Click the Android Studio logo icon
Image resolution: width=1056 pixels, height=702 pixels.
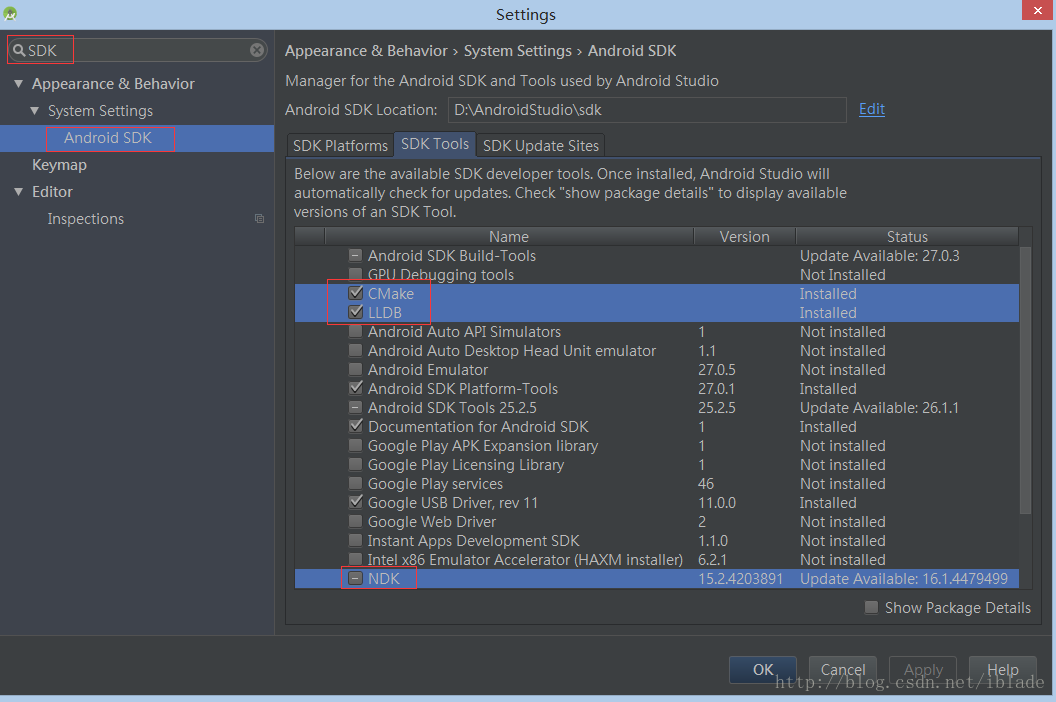pyautogui.click(x=10, y=13)
